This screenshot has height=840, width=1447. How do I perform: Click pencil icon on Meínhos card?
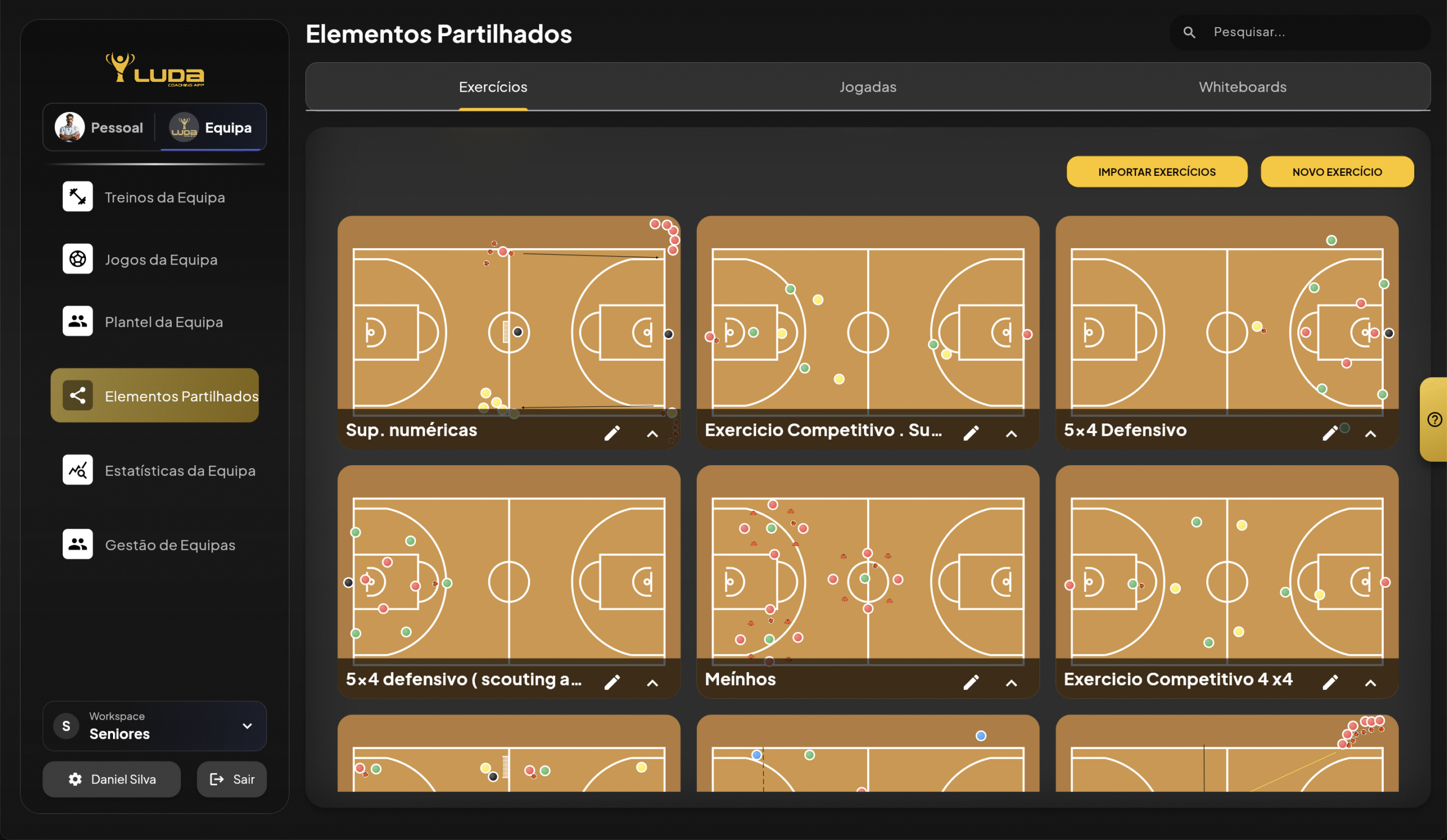tap(971, 682)
